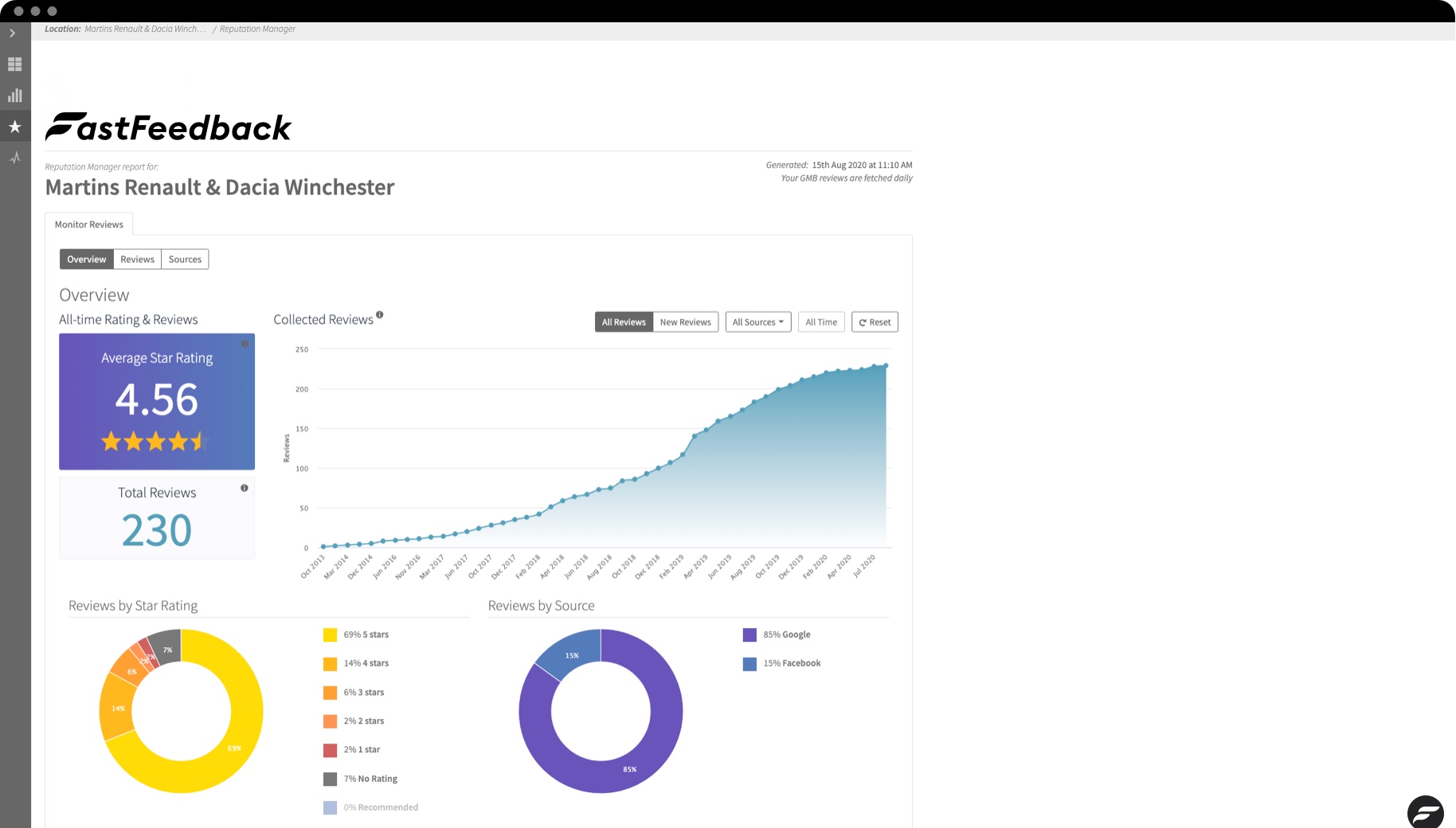Click the 4.56 average rating value
1456x828 pixels.
click(x=157, y=400)
